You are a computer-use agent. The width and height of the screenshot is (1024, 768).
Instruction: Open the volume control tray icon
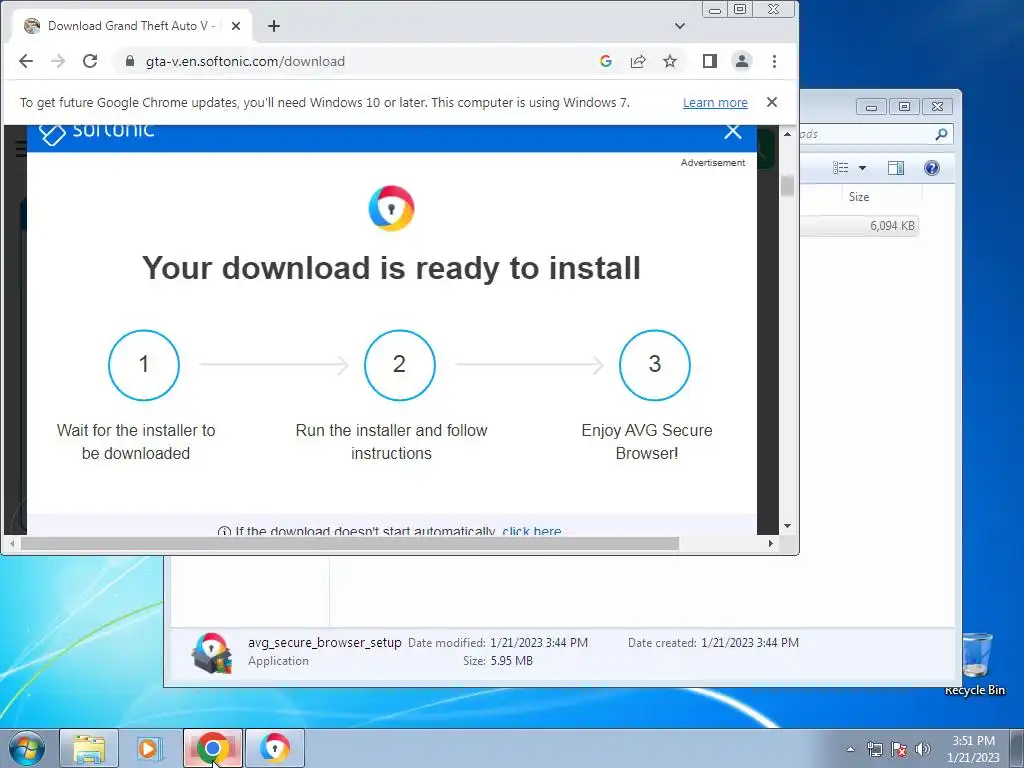coord(923,749)
